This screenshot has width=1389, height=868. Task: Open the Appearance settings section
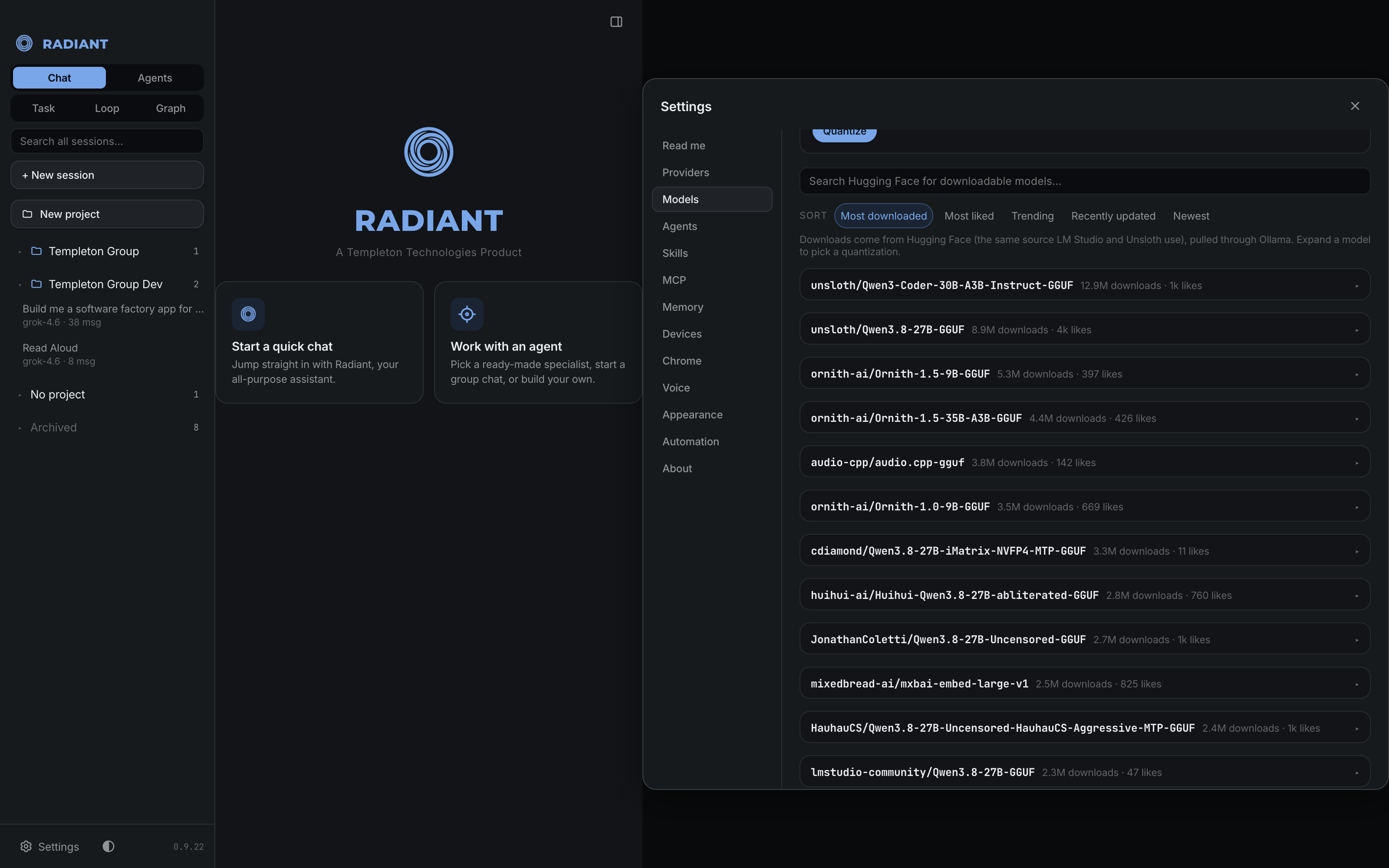coord(712,414)
